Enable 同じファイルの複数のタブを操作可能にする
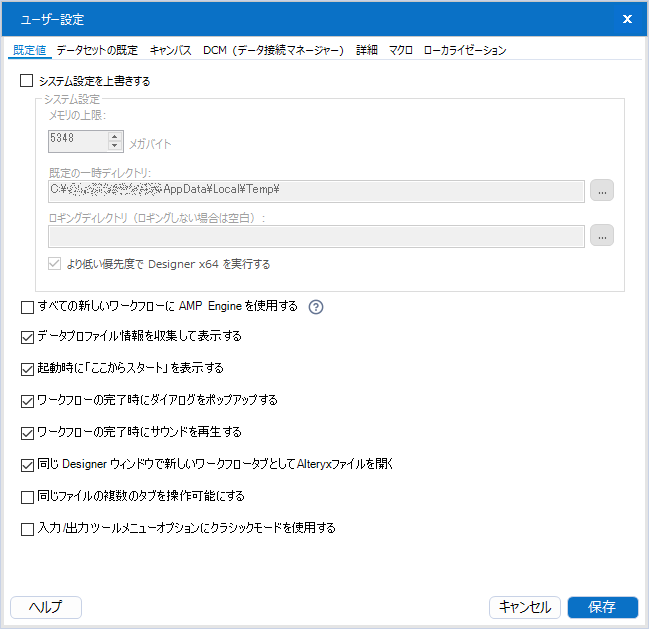This screenshot has height=629, width=649. [x=27, y=496]
